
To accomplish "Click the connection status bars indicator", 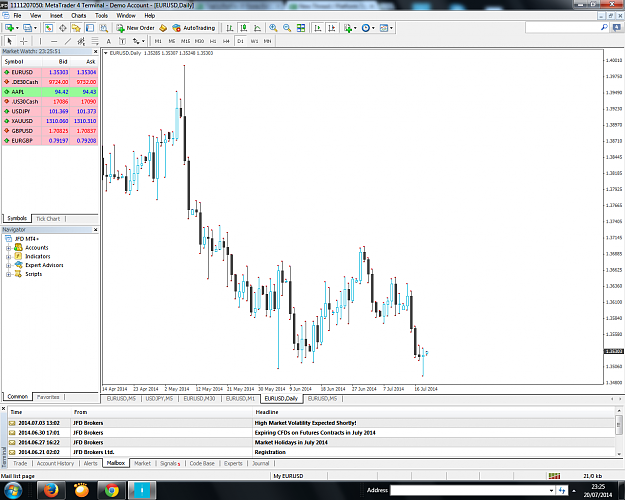I will click(x=554, y=476).
